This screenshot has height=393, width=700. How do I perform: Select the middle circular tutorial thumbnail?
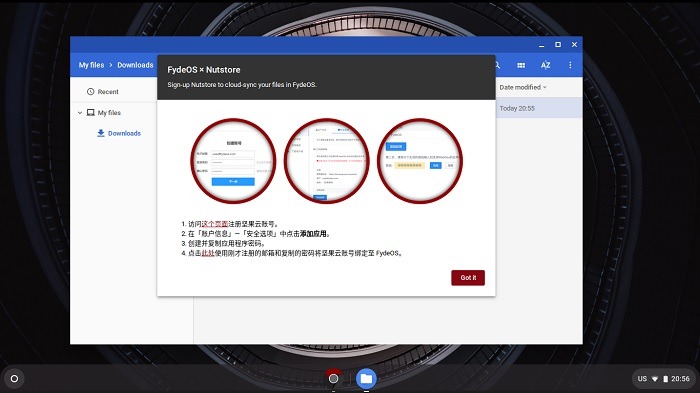point(327,161)
